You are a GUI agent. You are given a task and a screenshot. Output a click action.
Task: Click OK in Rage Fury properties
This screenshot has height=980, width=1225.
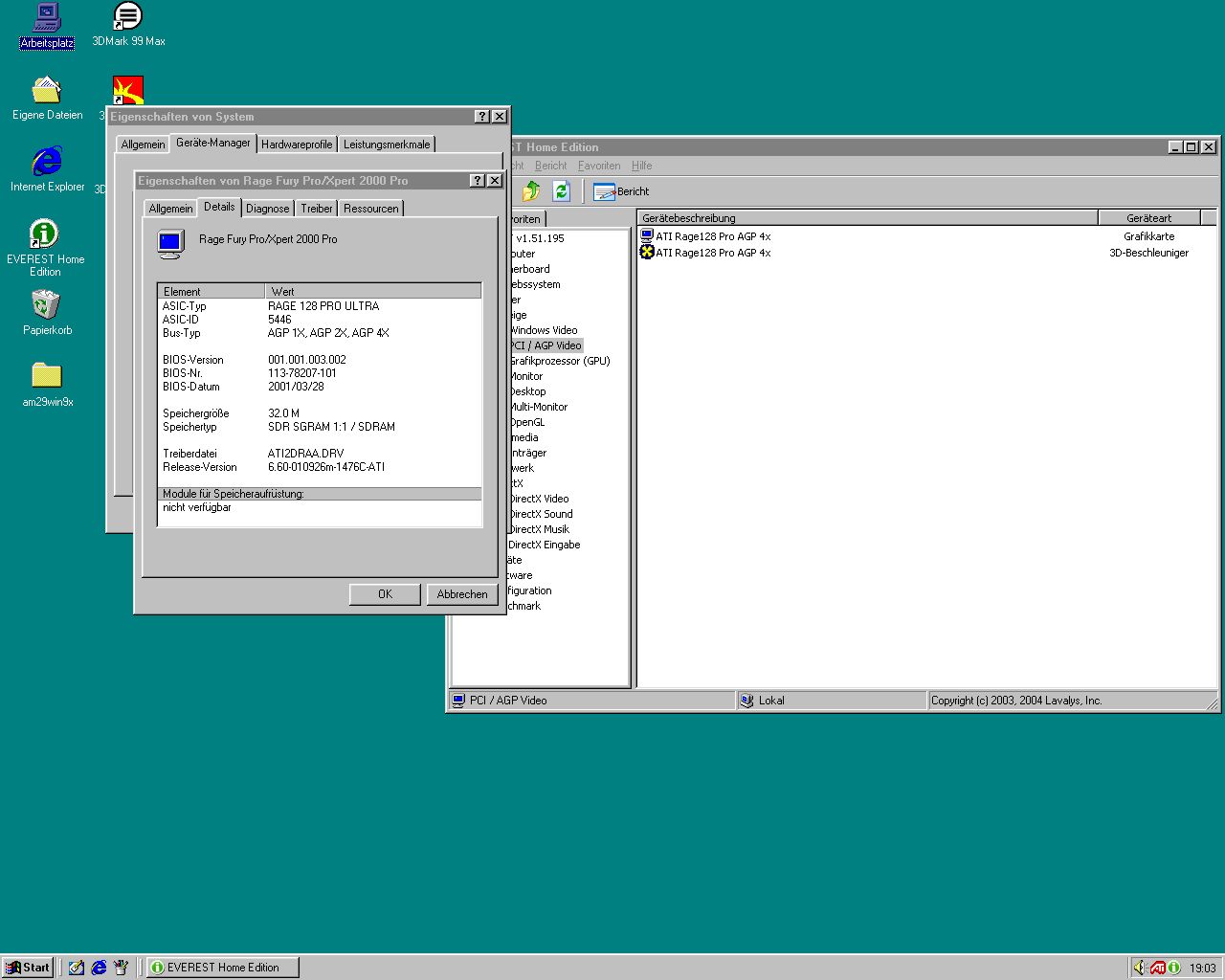[385, 594]
